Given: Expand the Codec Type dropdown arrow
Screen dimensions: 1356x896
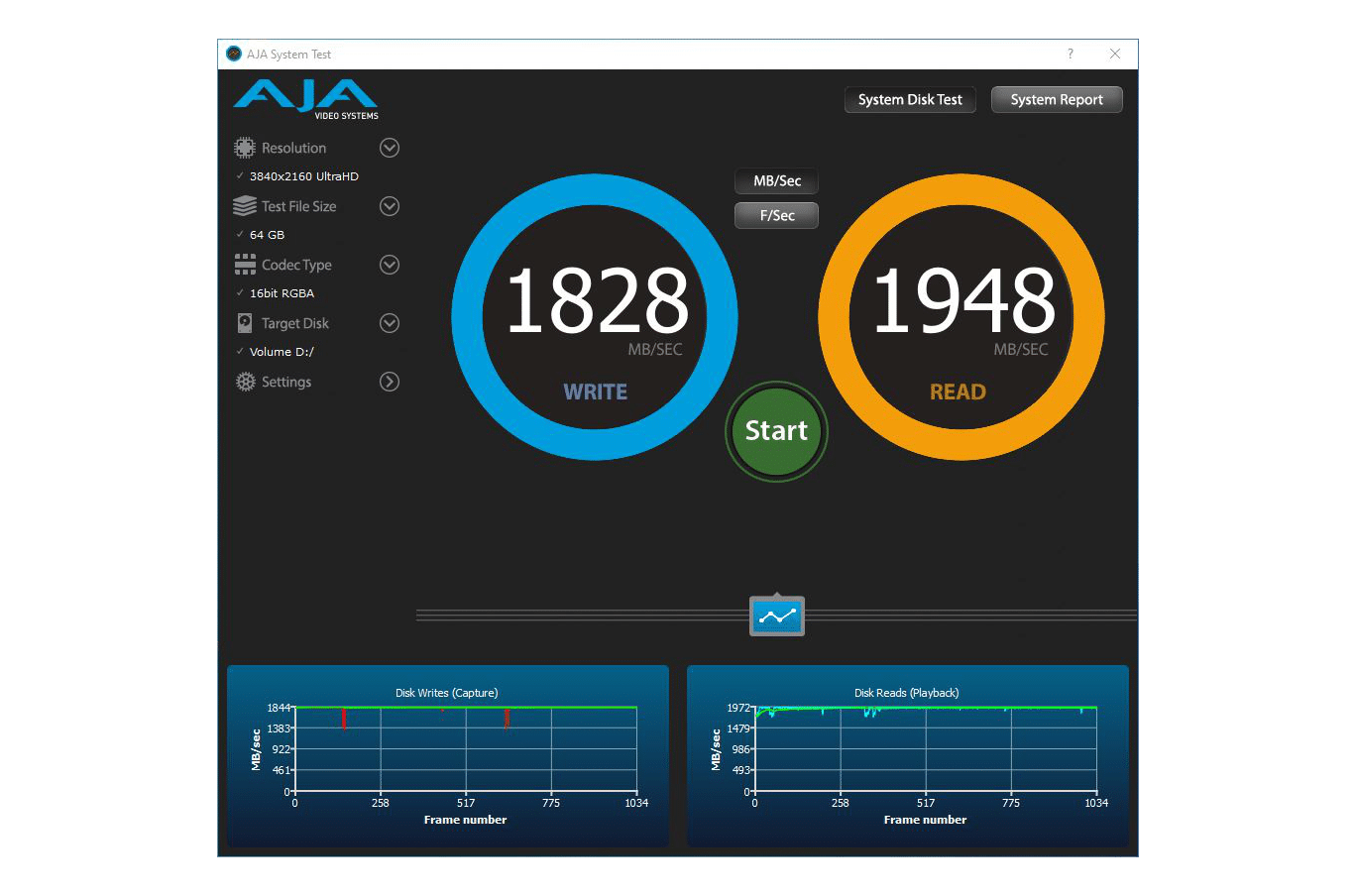Looking at the screenshot, I should 390,265.
